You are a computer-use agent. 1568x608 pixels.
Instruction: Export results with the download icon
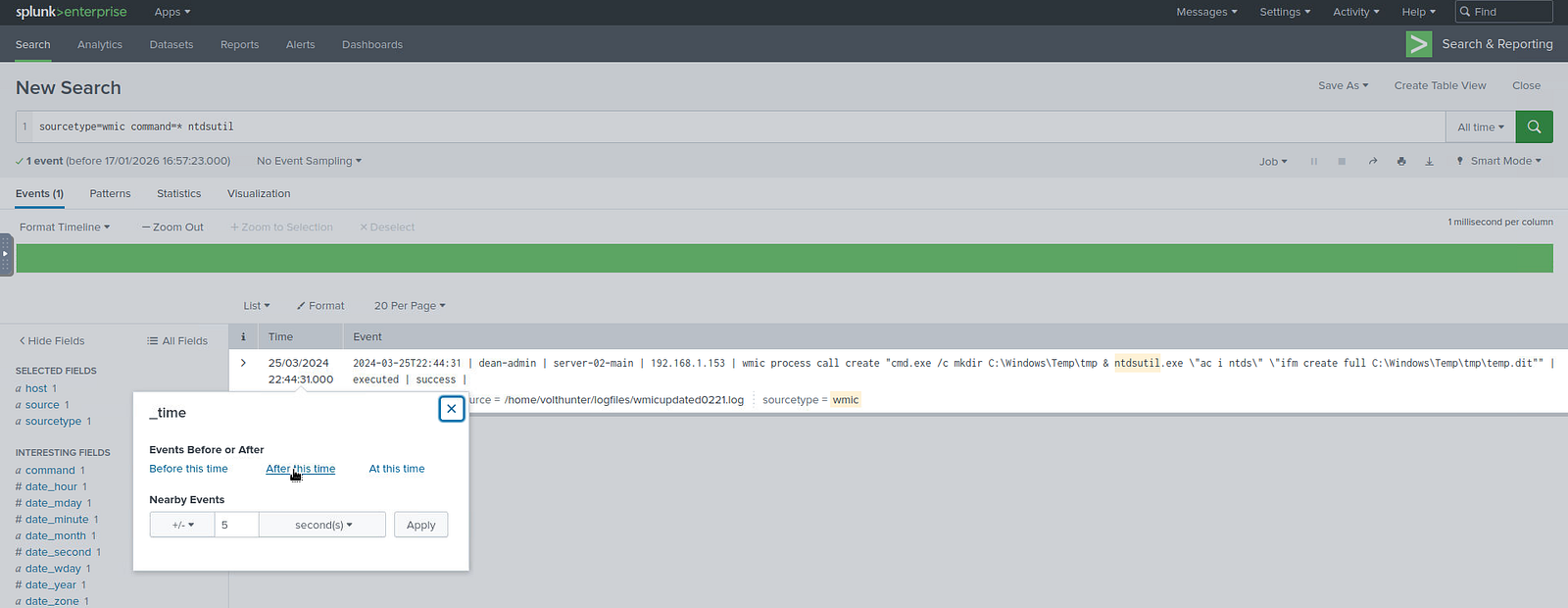[x=1429, y=161]
